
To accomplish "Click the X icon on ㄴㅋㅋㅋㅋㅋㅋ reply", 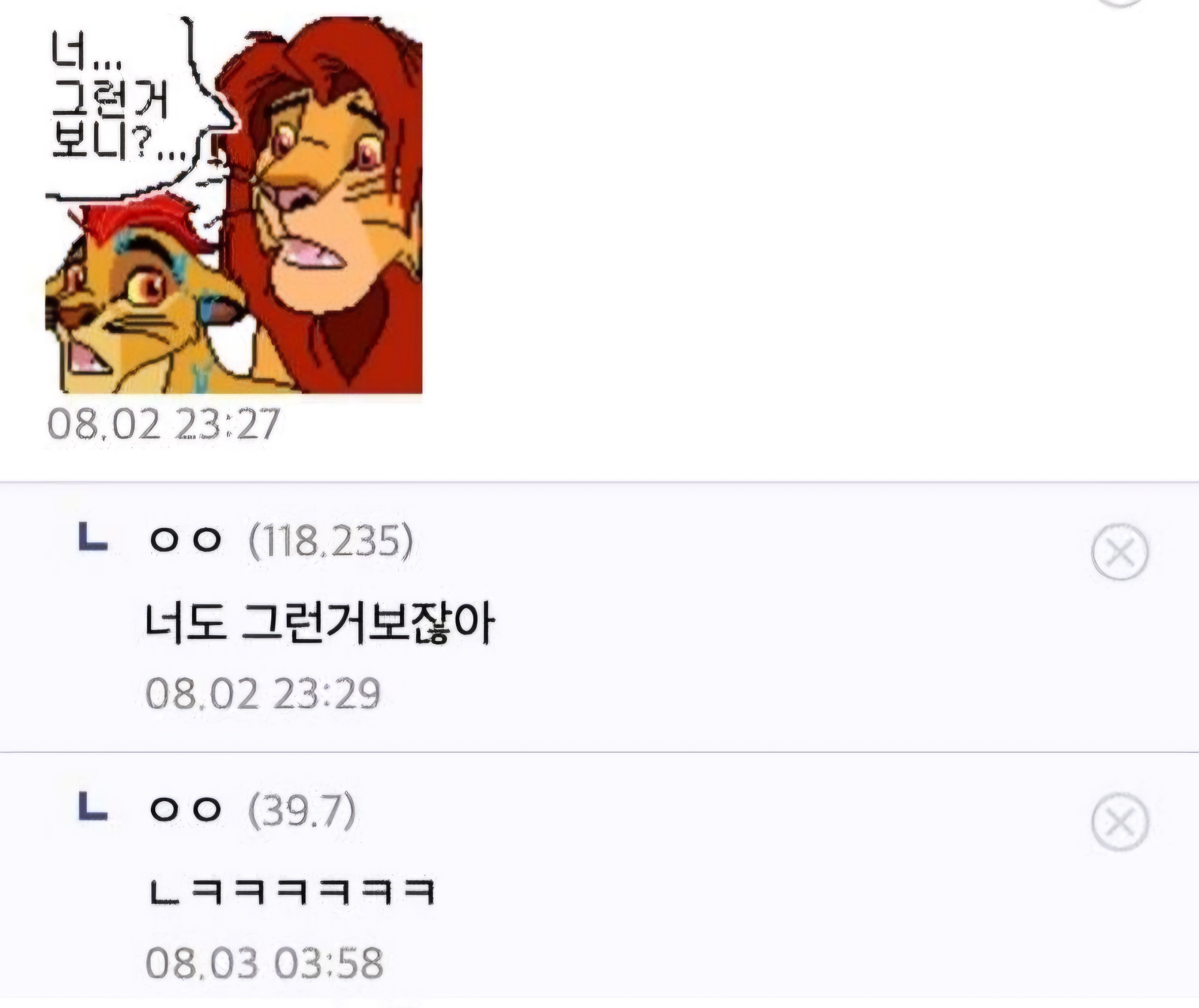I will click(1119, 822).
